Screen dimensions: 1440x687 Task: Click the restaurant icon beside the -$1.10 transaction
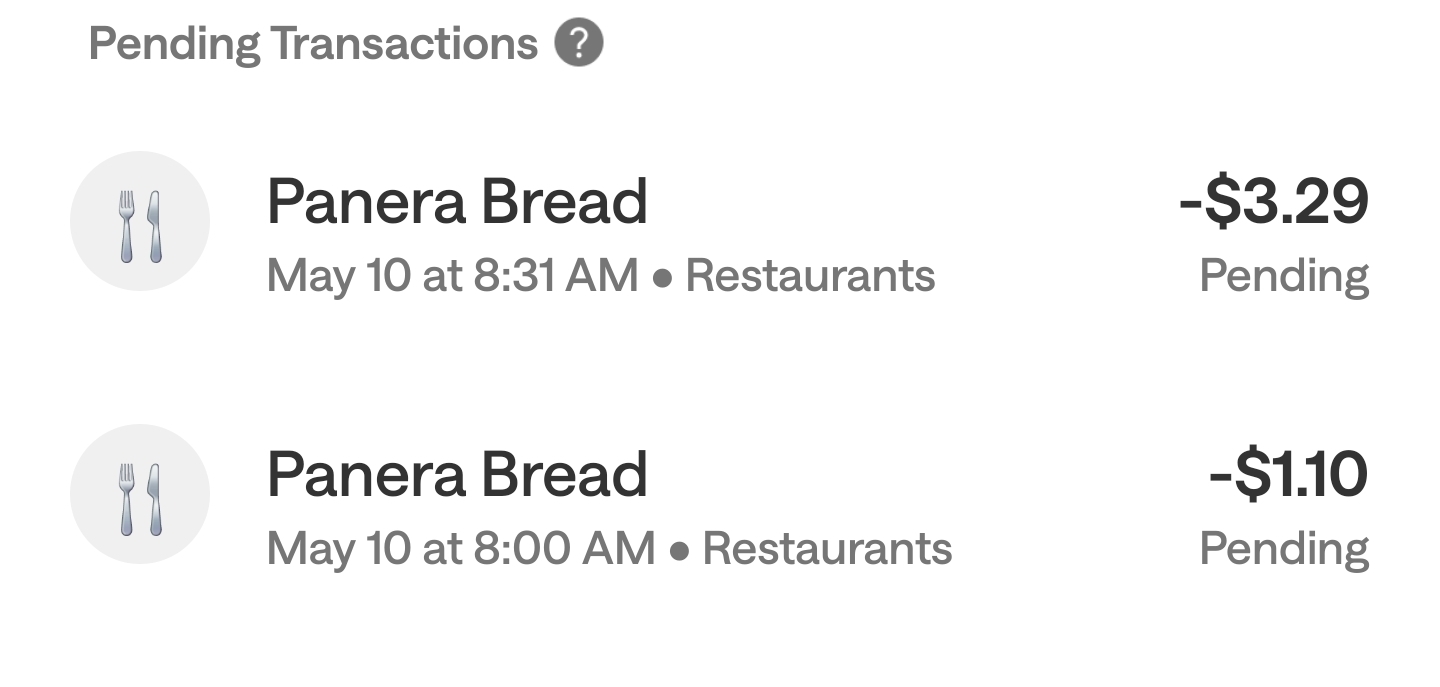click(140, 494)
